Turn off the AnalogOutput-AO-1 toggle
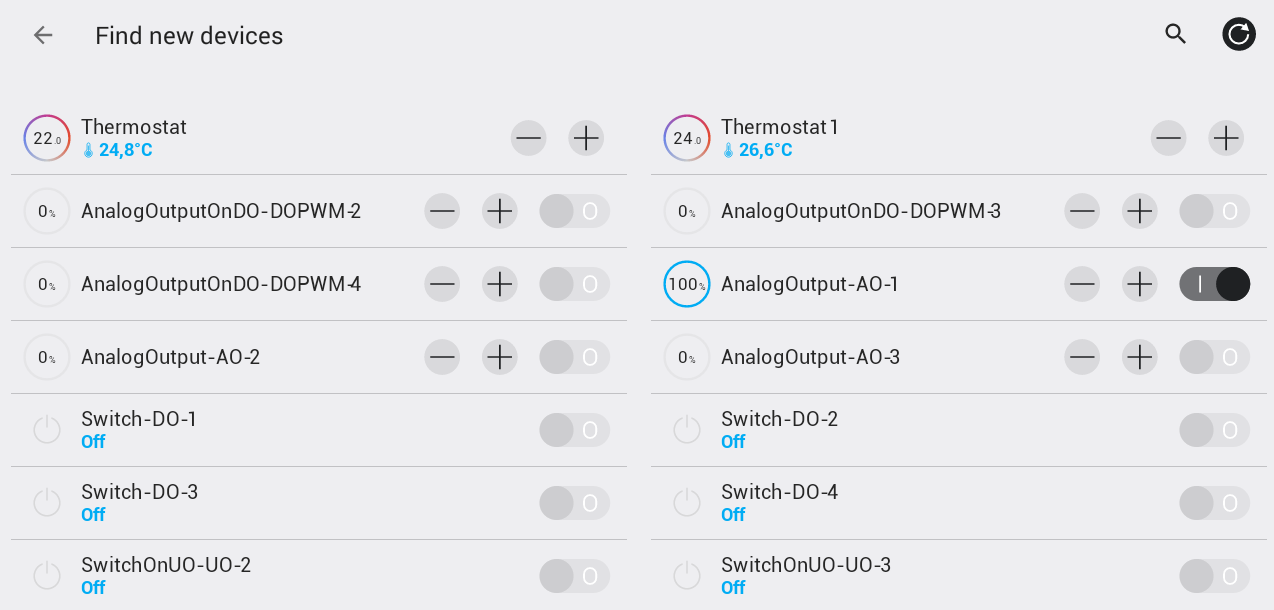The width and height of the screenshot is (1274, 610). (x=1214, y=284)
